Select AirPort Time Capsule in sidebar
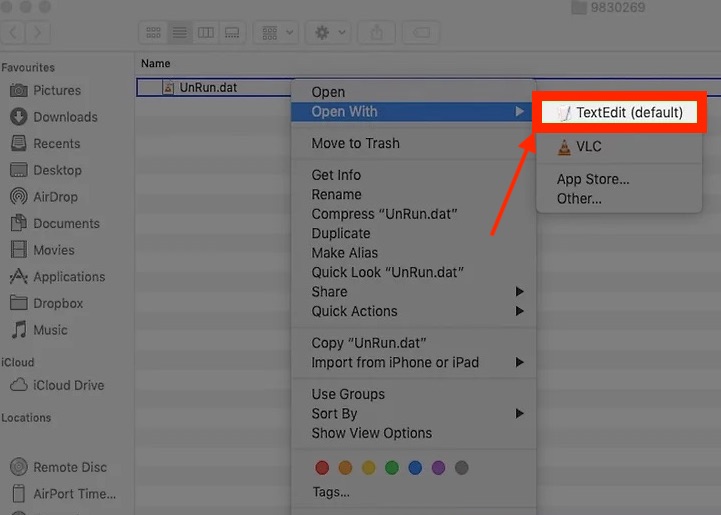The image size is (721, 515). click(x=63, y=494)
